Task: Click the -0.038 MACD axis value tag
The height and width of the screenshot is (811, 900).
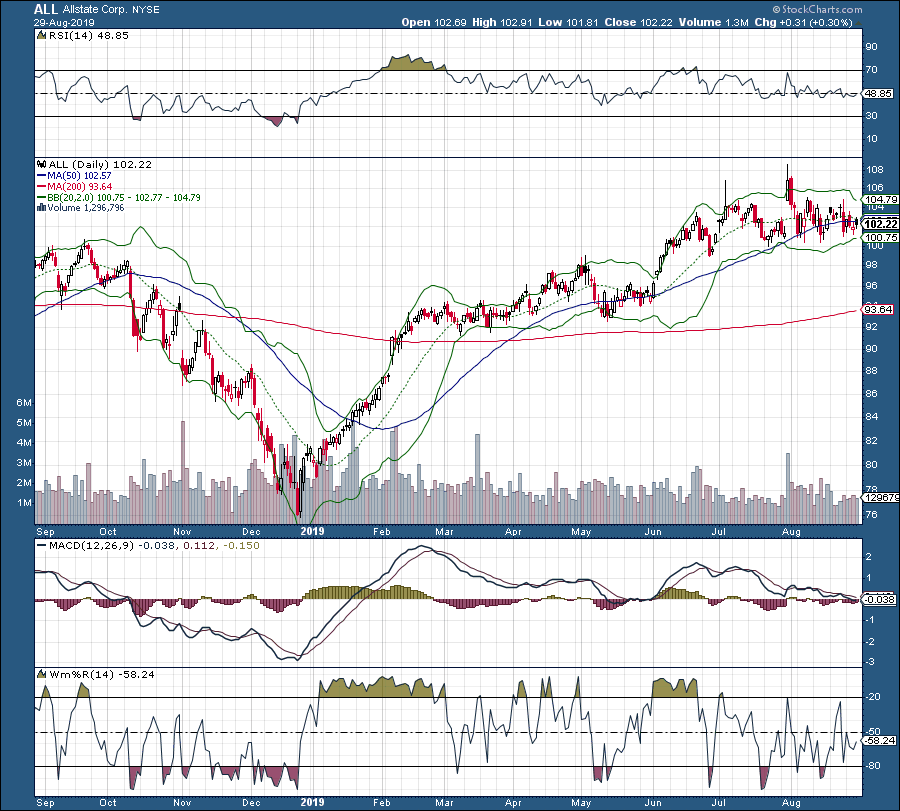Action: coord(880,599)
